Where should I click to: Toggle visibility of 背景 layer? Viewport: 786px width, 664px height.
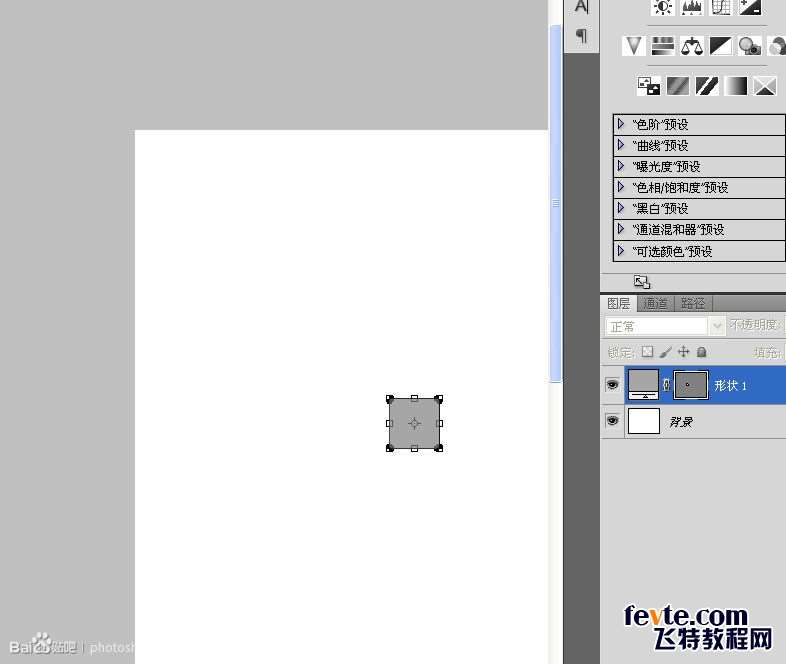coord(612,420)
